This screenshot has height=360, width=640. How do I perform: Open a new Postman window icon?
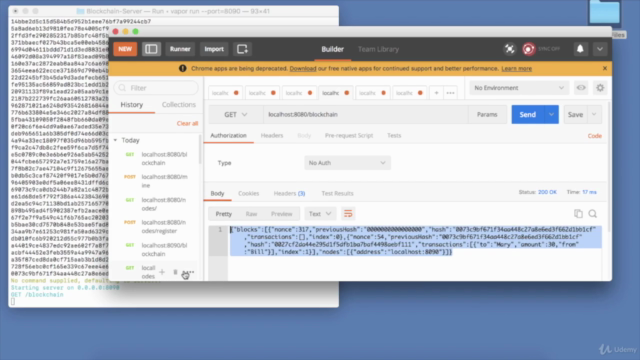click(242, 49)
